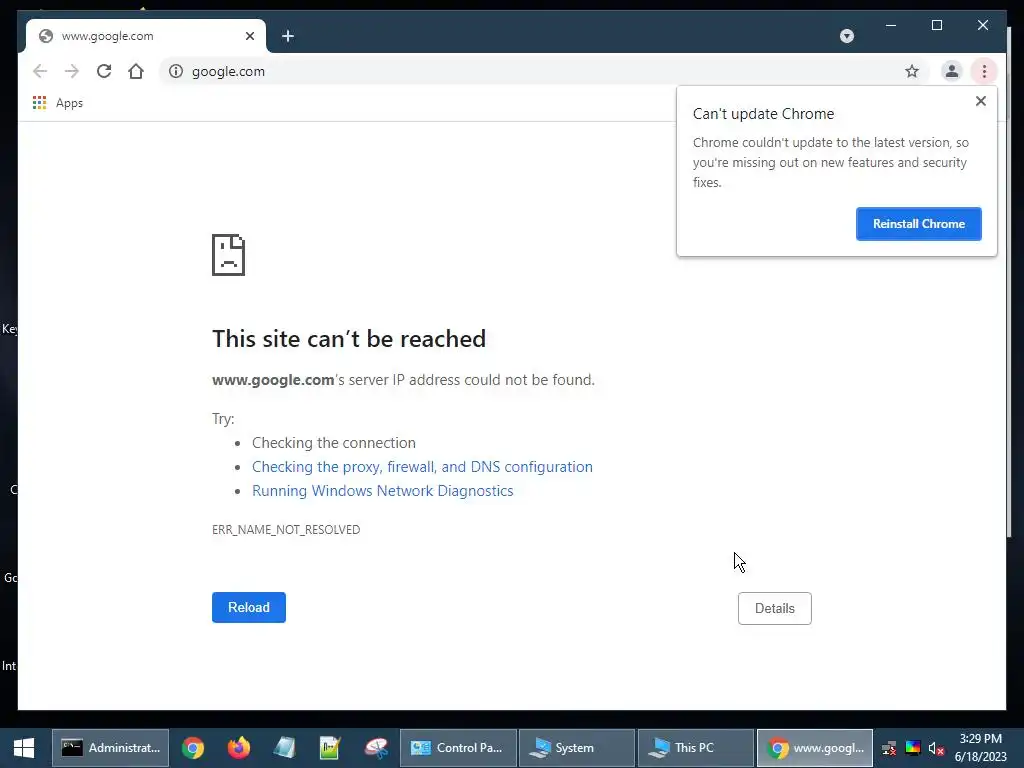
Task: Open the Apps grid shortcut
Action: click(57, 103)
